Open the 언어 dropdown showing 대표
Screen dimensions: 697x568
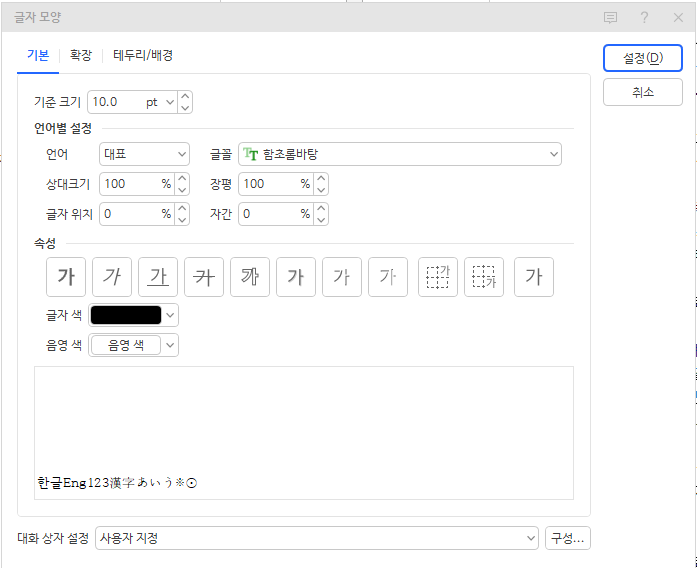(x=144, y=154)
